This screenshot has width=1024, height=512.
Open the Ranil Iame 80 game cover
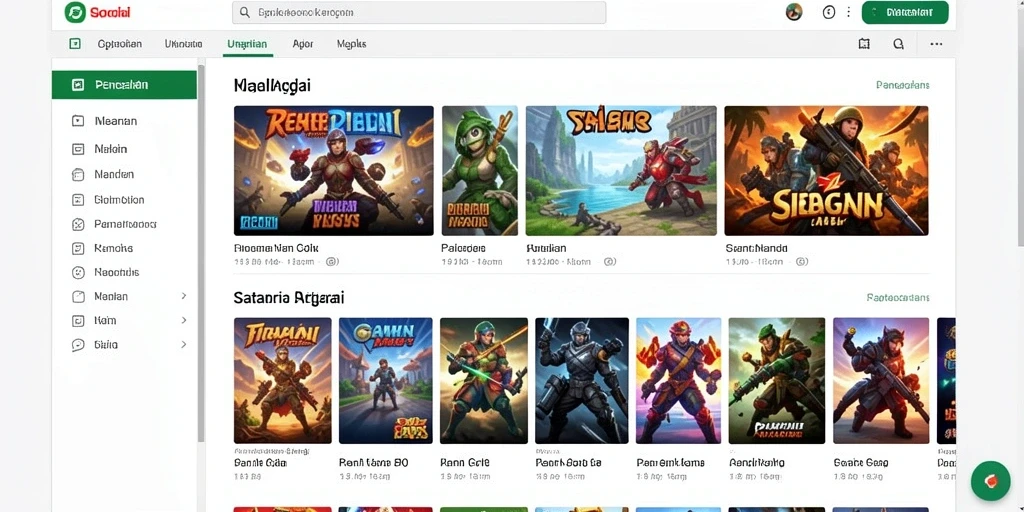[x=385, y=381]
